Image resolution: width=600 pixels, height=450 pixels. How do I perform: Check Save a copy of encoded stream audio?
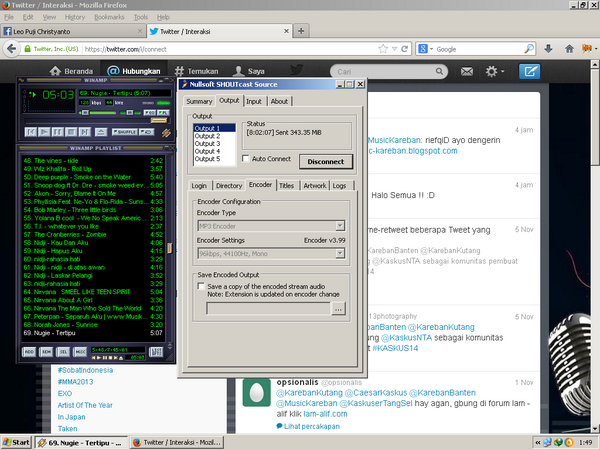pos(201,287)
